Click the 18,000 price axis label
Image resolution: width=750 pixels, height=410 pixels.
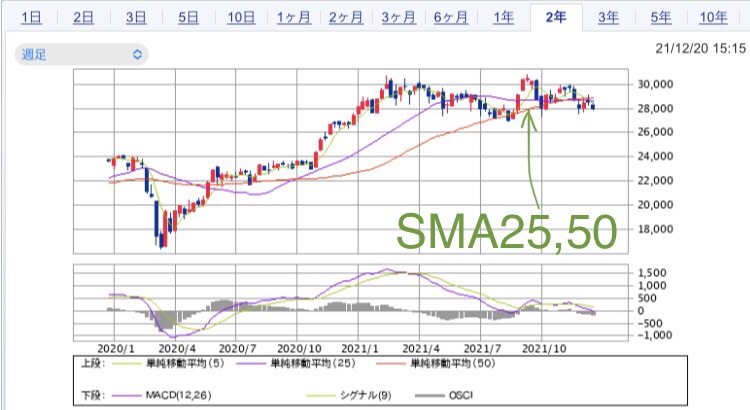coord(655,229)
